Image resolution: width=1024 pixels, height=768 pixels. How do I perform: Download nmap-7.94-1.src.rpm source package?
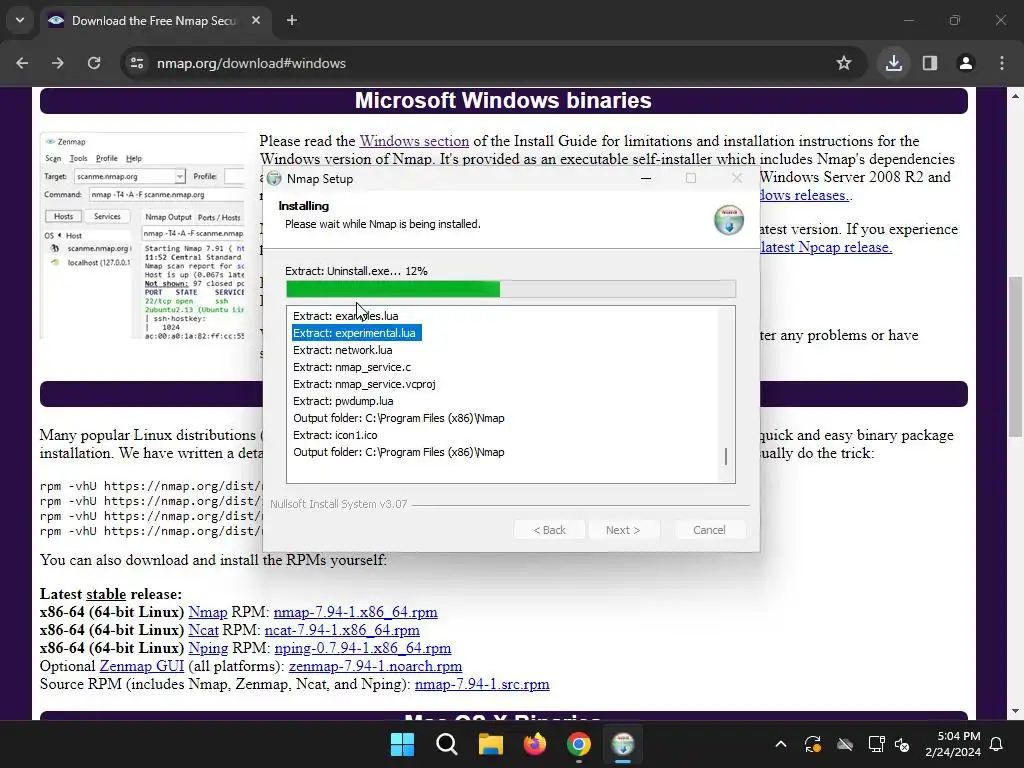pyautogui.click(x=482, y=684)
